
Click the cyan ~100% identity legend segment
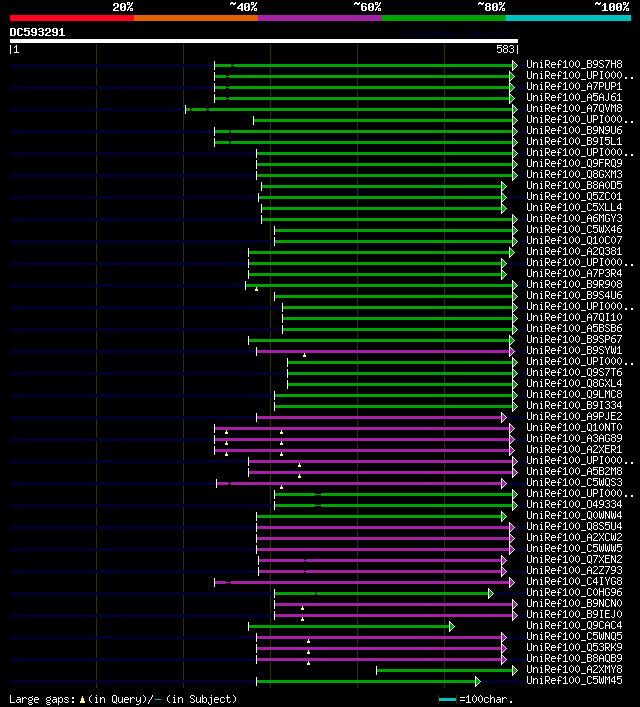coord(568,18)
